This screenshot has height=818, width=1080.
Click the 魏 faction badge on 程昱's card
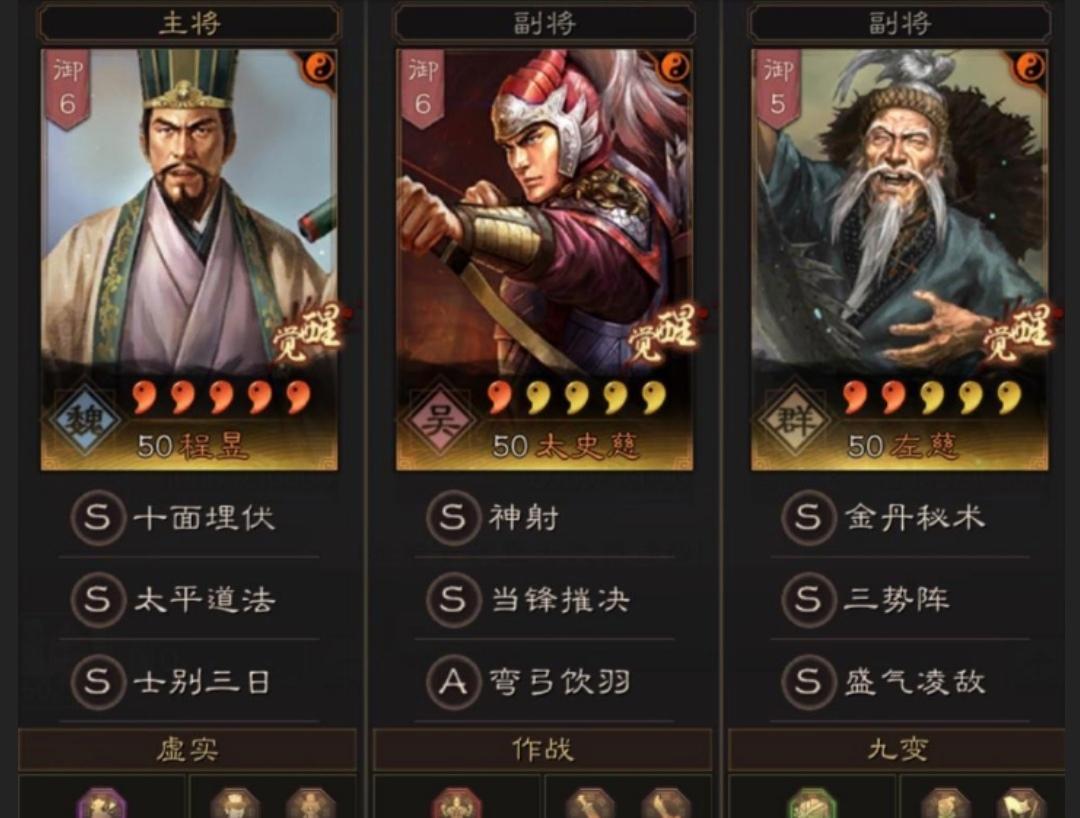click(x=85, y=420)
